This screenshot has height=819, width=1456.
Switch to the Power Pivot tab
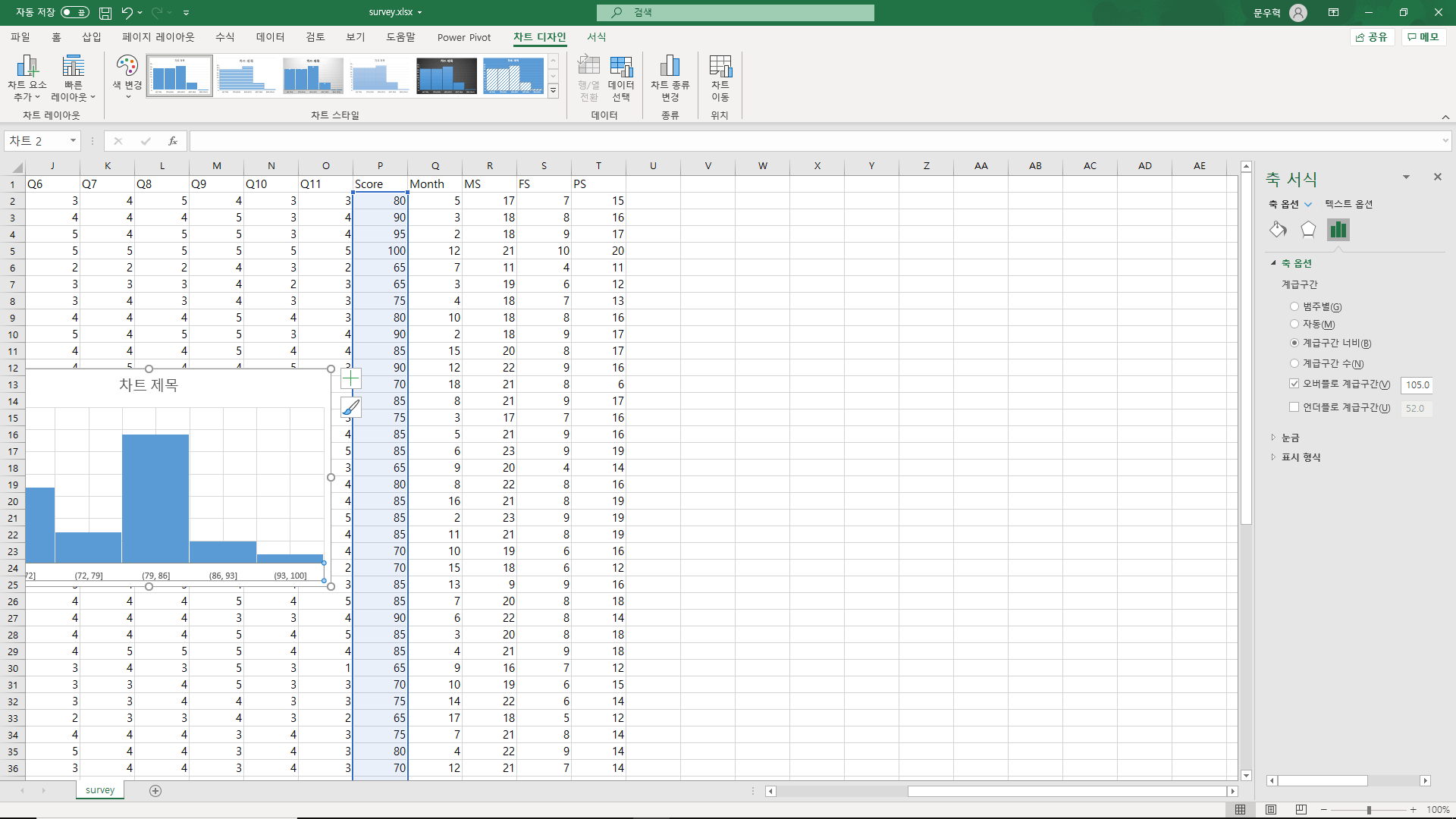[x=463, y=37]
